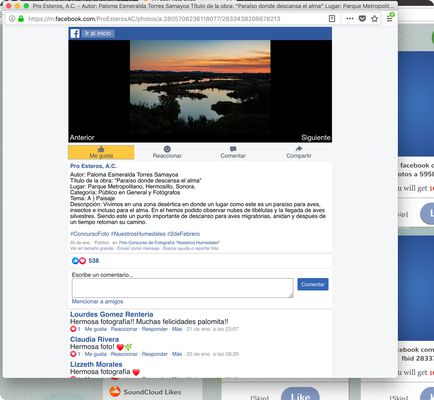
Task: Click Responder under Claudia Rivera's comment
Action: 155,354
